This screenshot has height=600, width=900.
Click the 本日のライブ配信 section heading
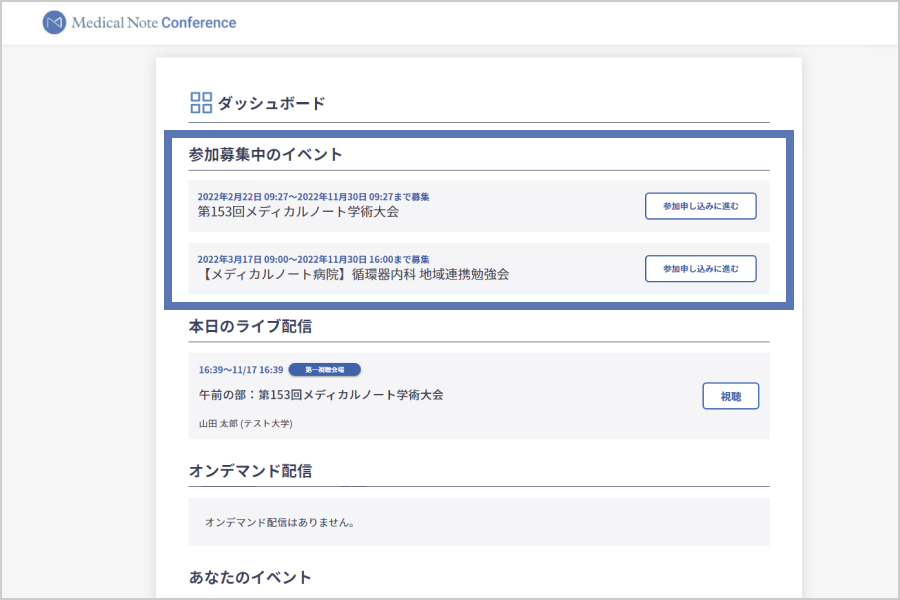pos(250,326)
